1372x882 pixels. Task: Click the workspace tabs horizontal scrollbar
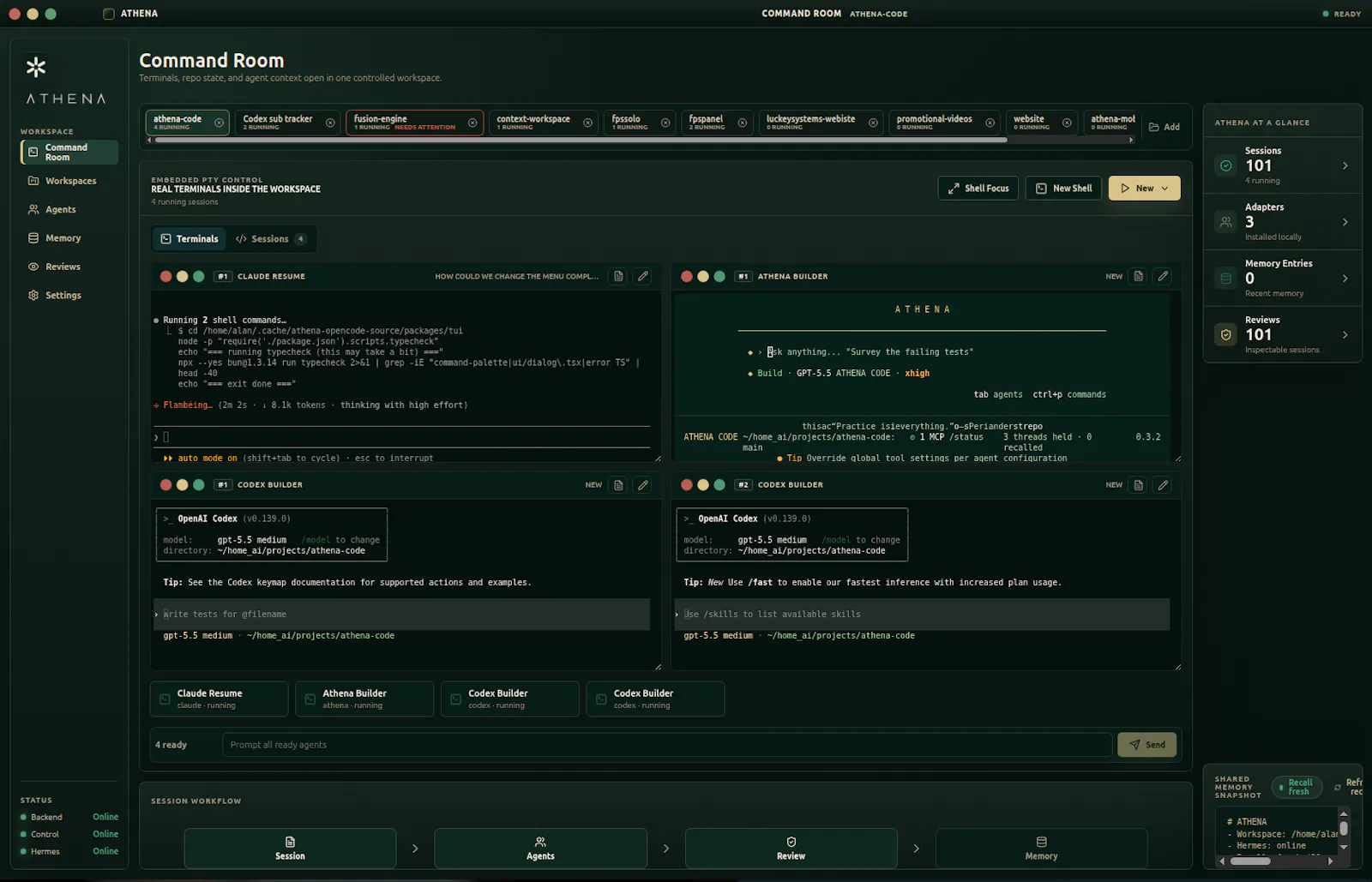click(x=581, y=140)
